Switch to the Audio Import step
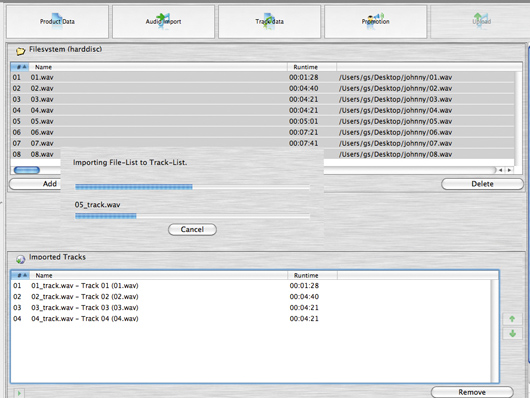The width and height of the screenshot is (530, 398). (x=164, y=22)
